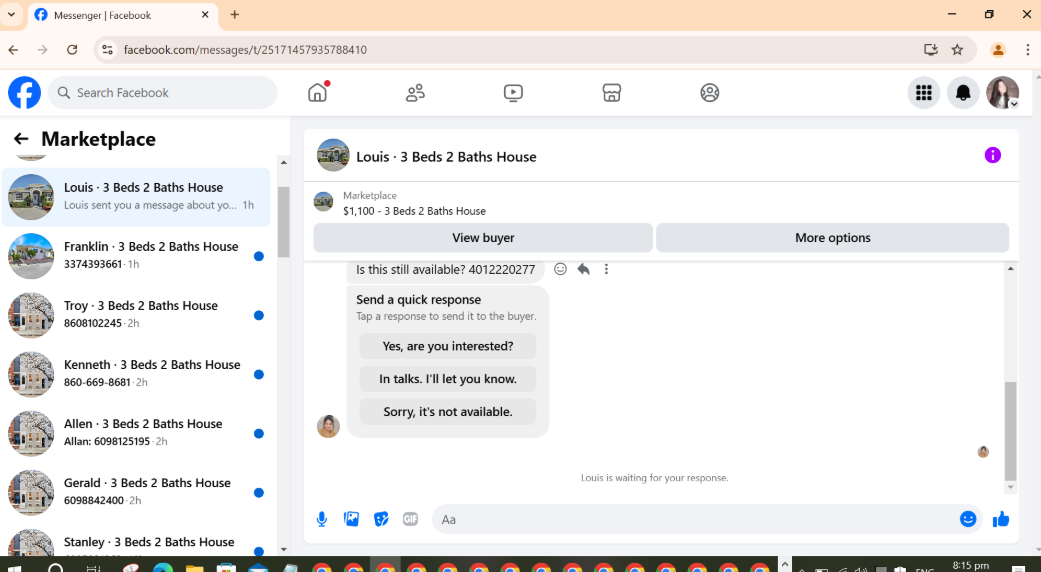The height and width of the screenshot is (572, 1041).
Task: Open emoji picker in message box
Action: click(968, 520)
